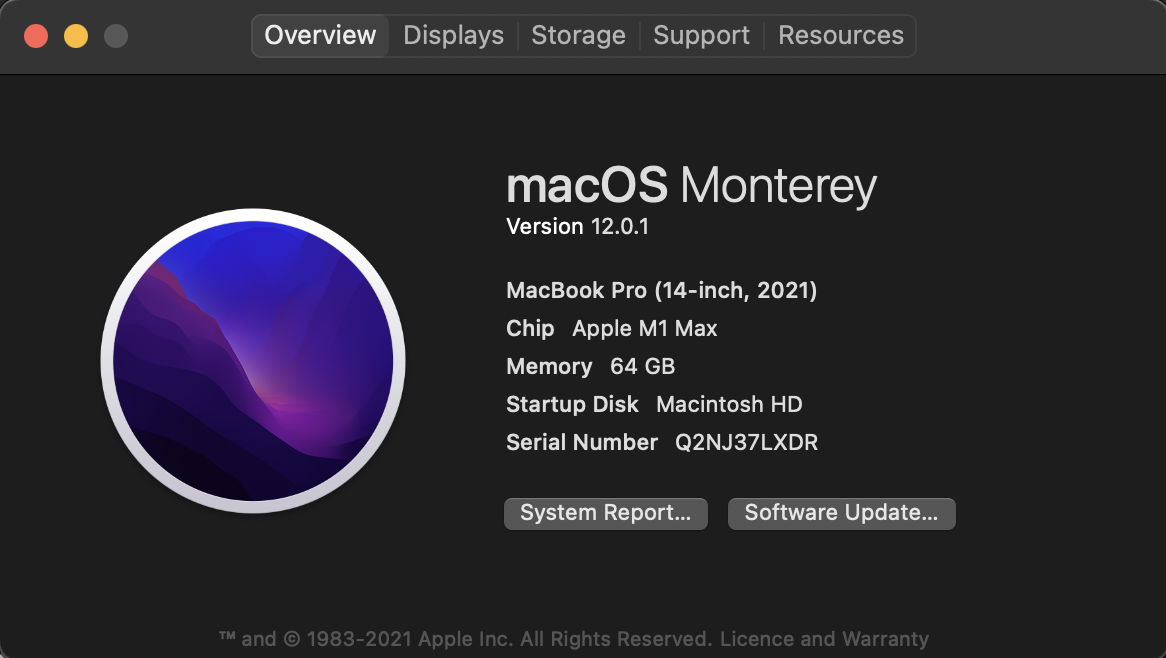Click the Apple M1 Max chip value
Image resolution: width=1166 pixels, height=658 pixels.
(644, 329)
